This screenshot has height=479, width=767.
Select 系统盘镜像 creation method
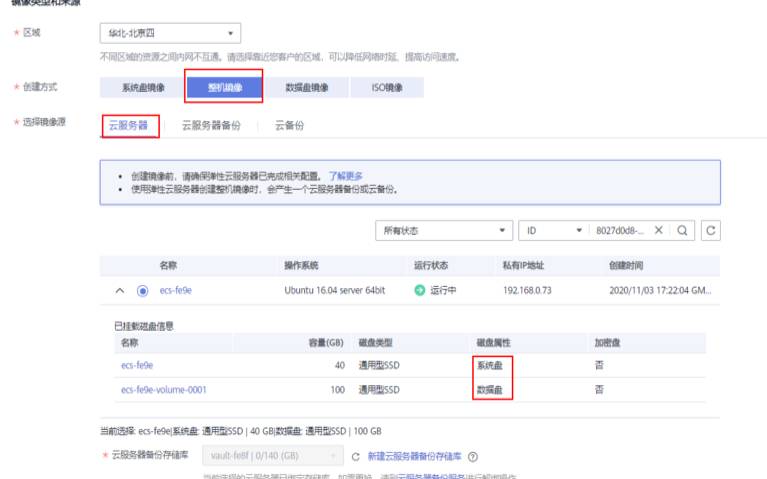click(143, 88)
